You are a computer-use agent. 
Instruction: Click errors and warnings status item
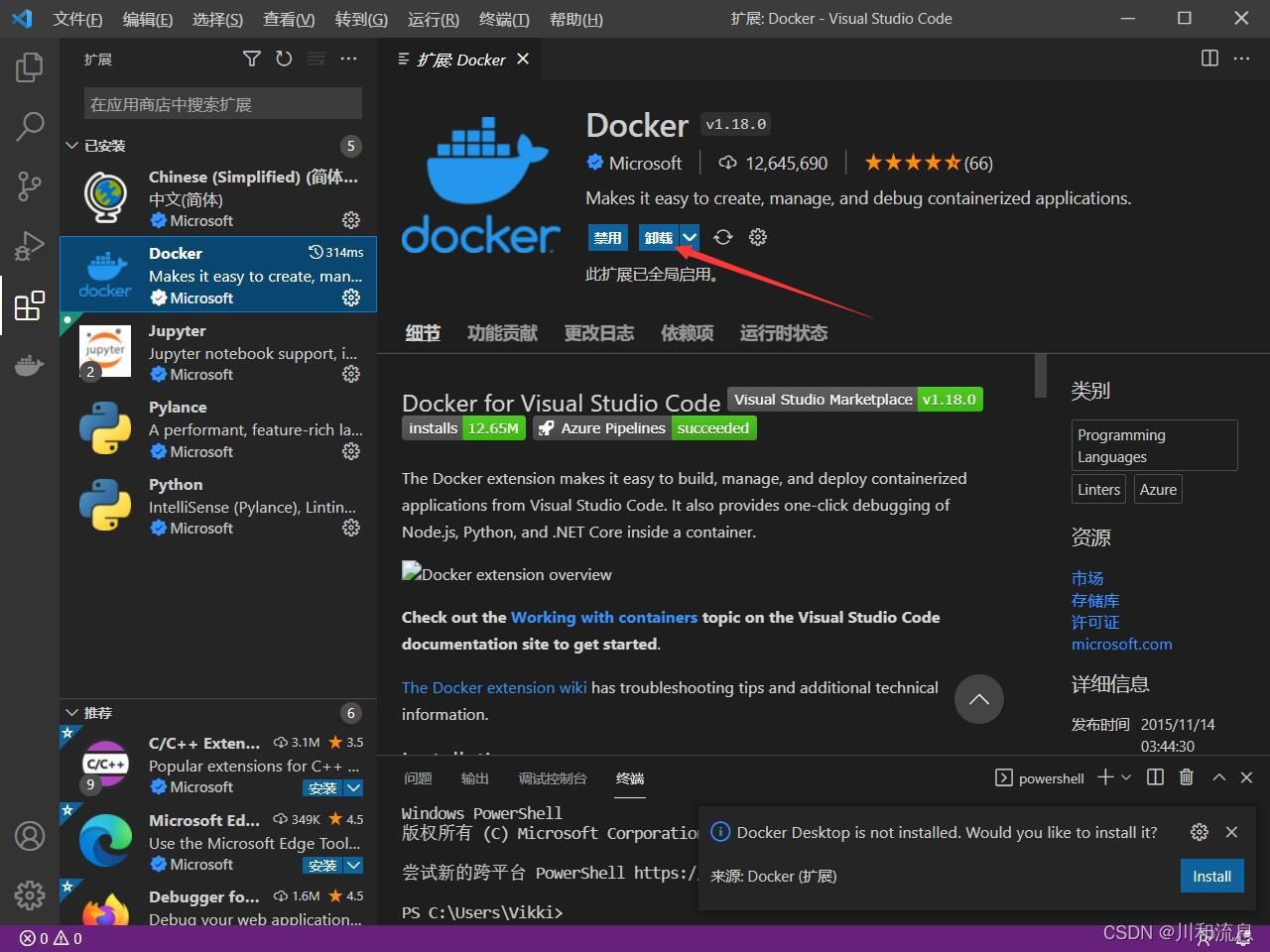point(52,938)
